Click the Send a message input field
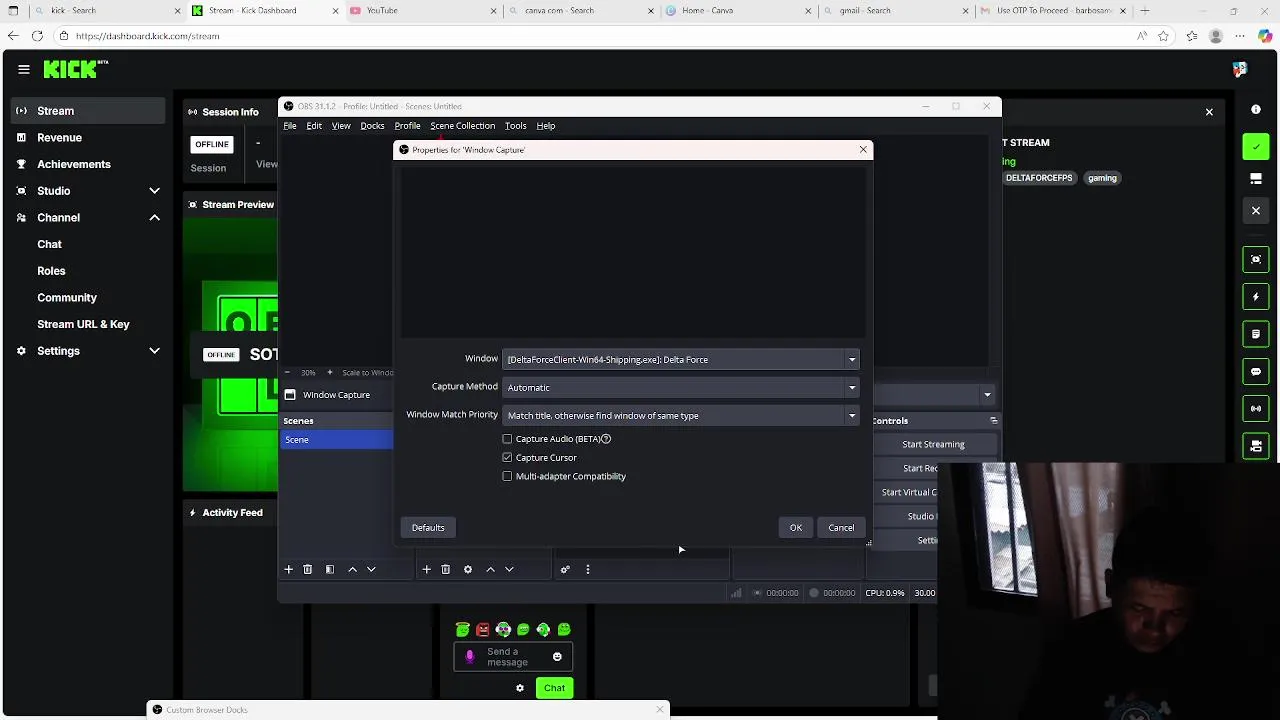This screenshot has height=720, width=1280. tap(513, 657)
